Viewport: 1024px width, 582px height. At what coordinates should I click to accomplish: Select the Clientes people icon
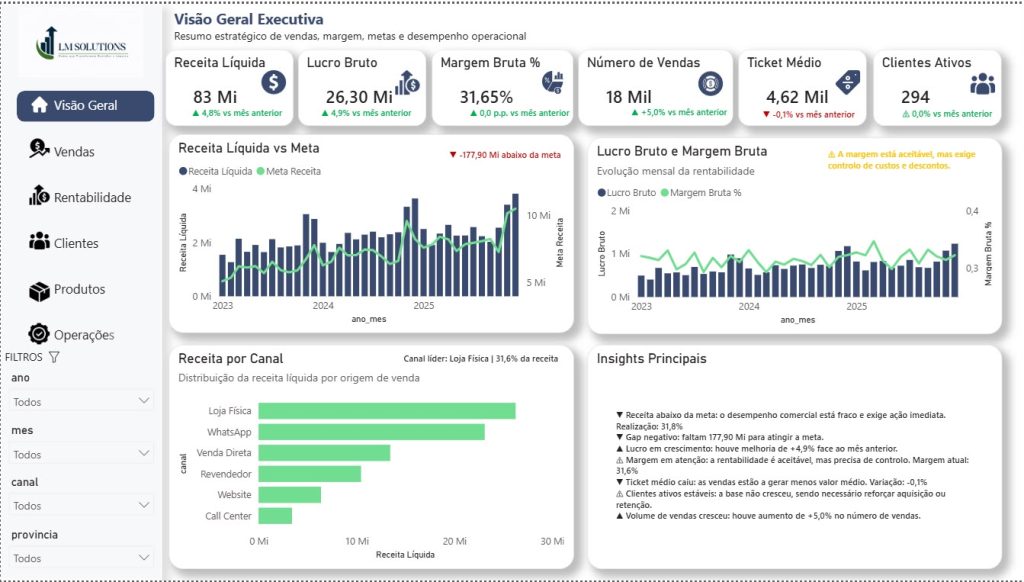coord(39,241)
